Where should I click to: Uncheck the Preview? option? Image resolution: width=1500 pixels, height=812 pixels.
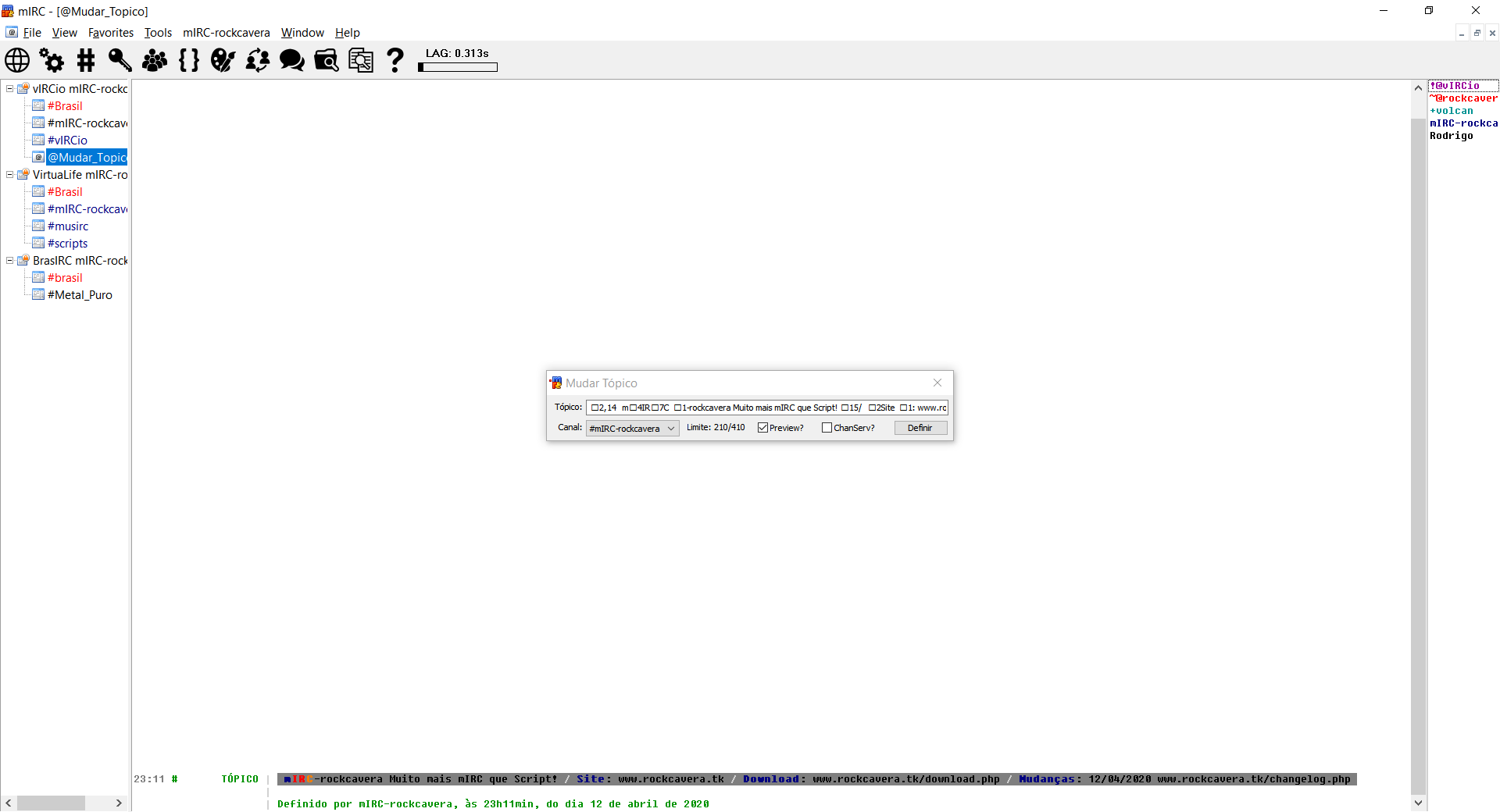click(x=763, y=427)
